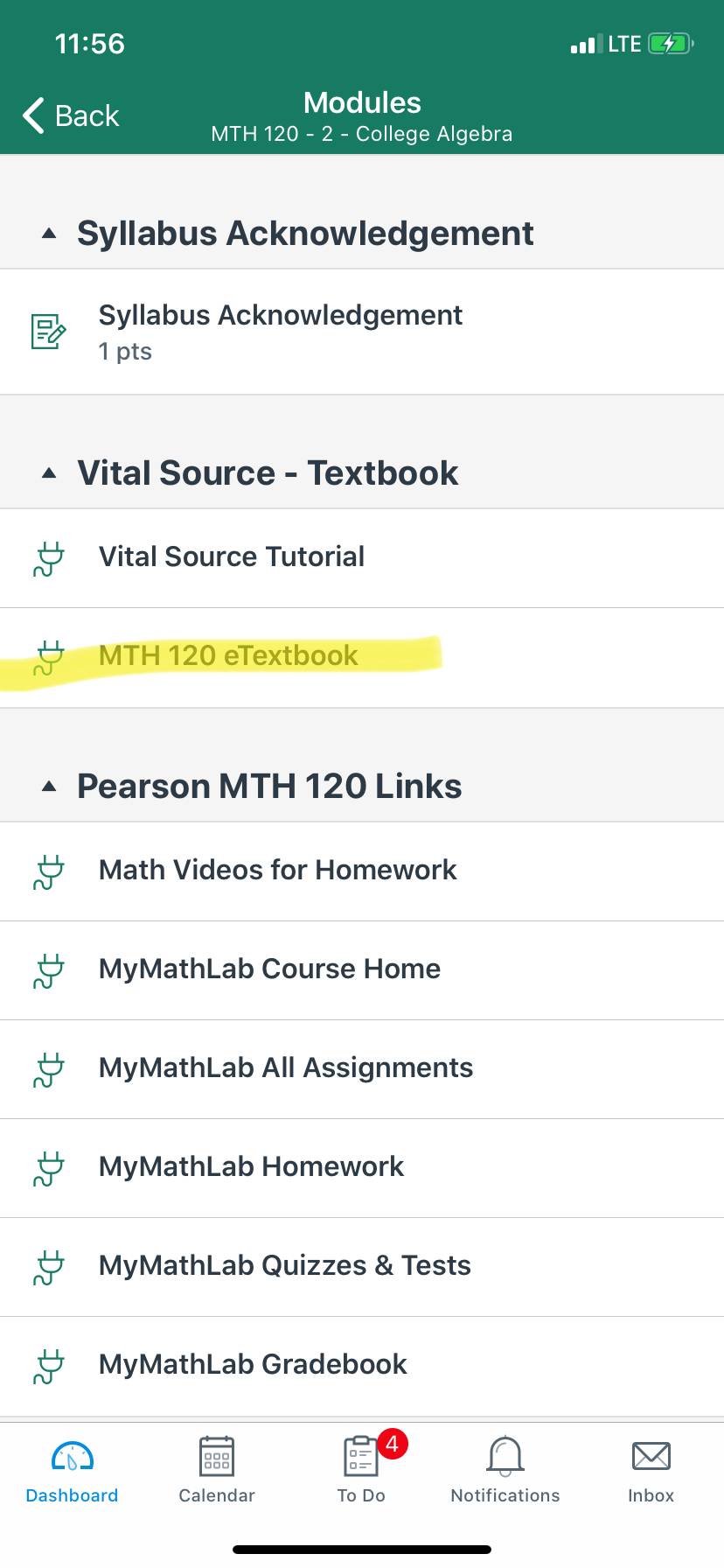Open the Inbox envelope icon

click(651, 1456)
